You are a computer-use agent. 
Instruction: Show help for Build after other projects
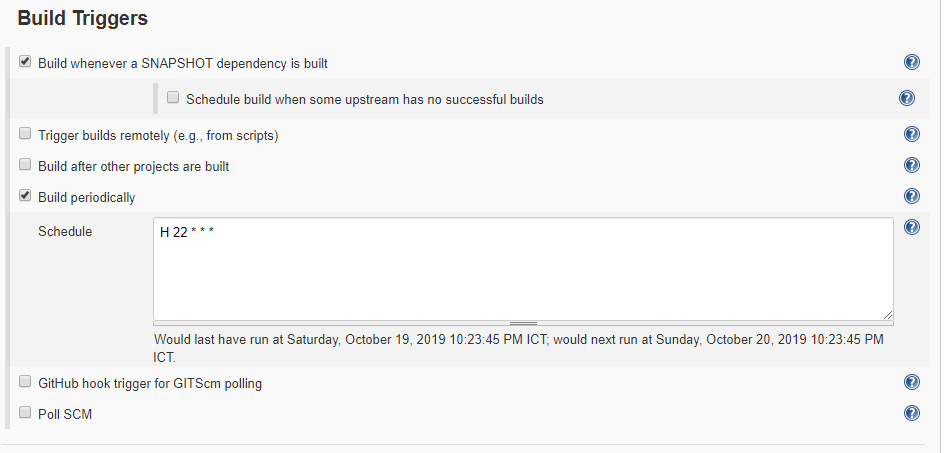[x=911, y=165]
